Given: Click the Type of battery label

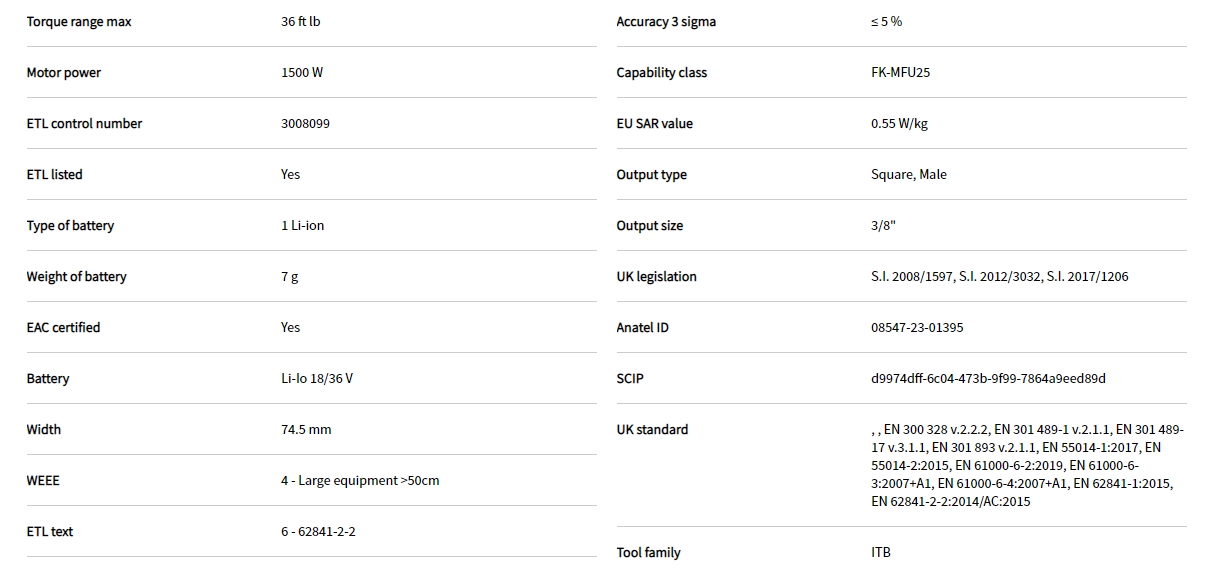Looking at the screenshot, I should point(70,226).
